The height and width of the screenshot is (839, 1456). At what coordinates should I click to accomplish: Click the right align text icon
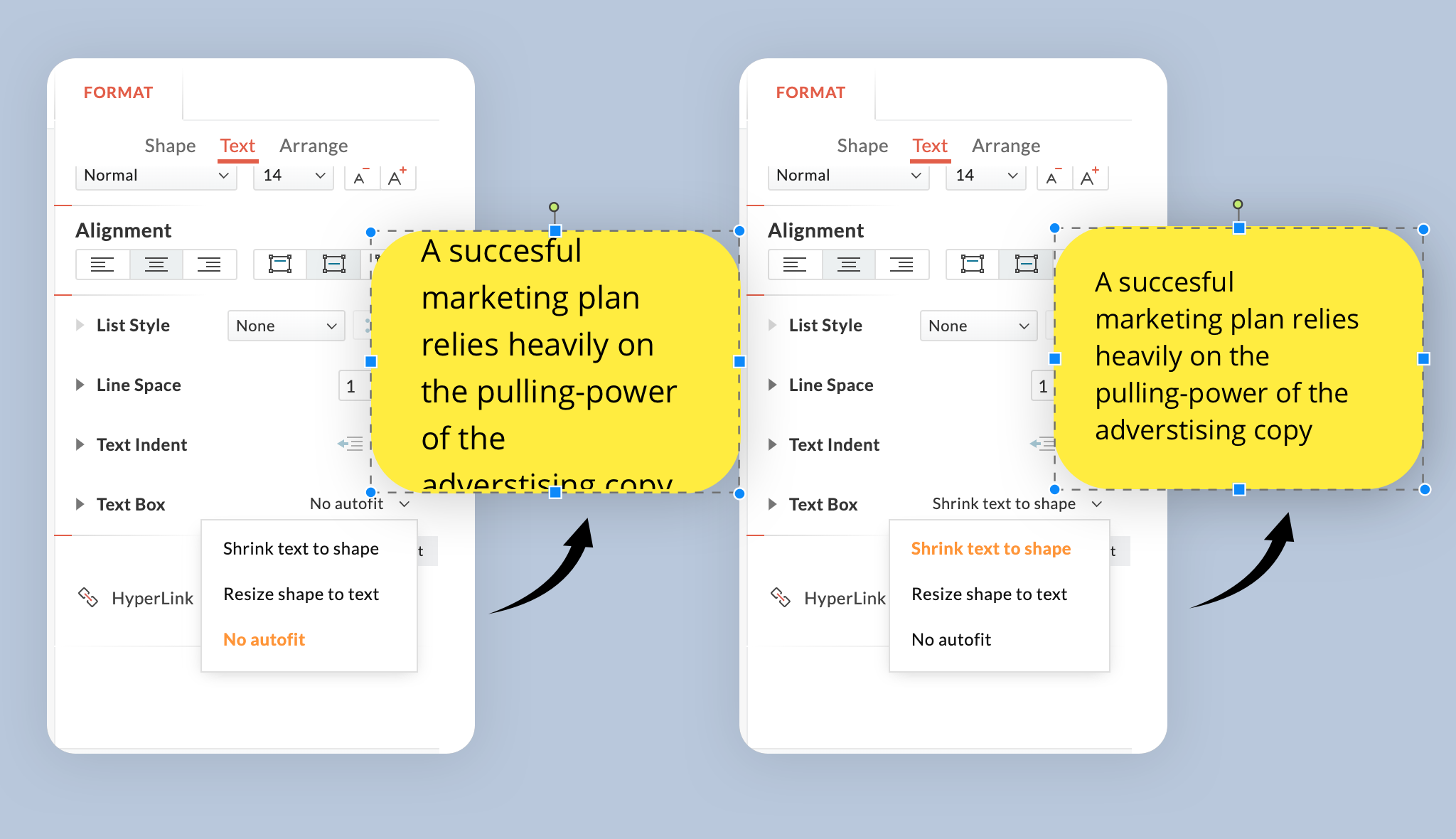click(210, 264)
